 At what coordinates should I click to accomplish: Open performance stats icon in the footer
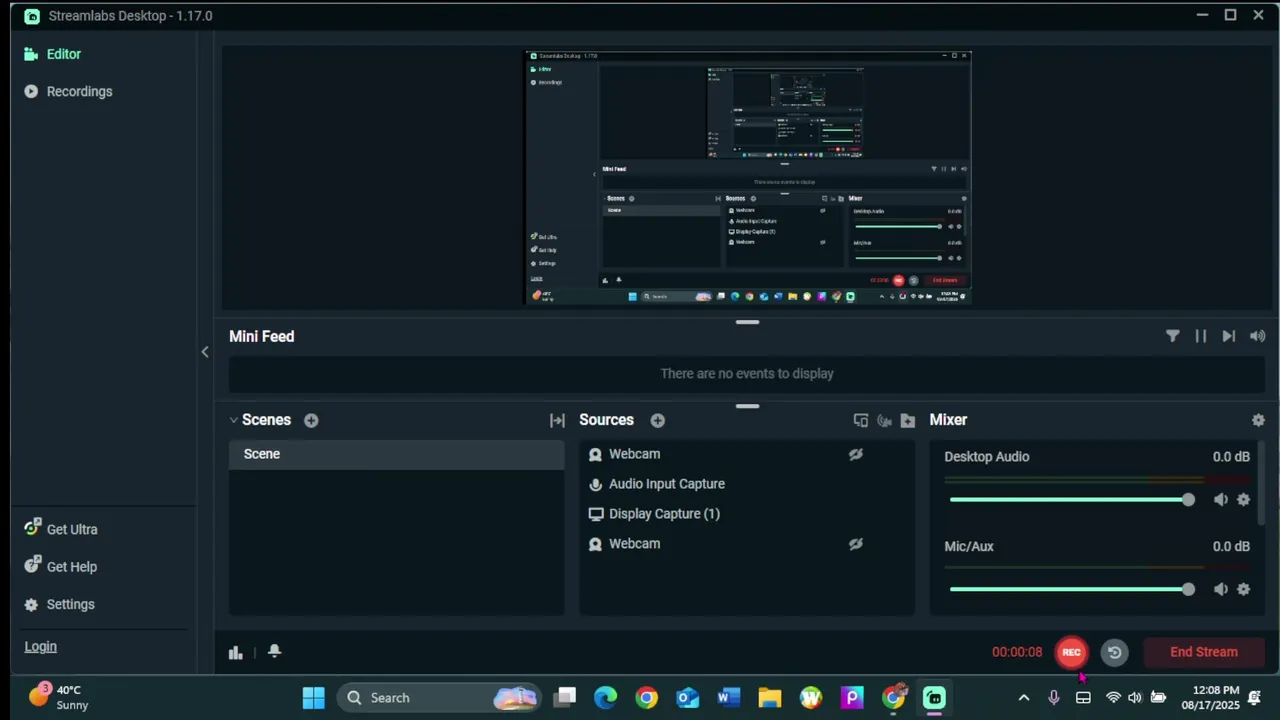point(235,652)
